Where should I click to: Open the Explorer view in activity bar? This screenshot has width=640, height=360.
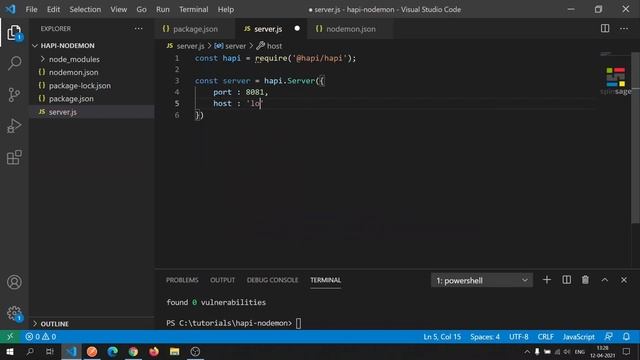pos(14,32)
